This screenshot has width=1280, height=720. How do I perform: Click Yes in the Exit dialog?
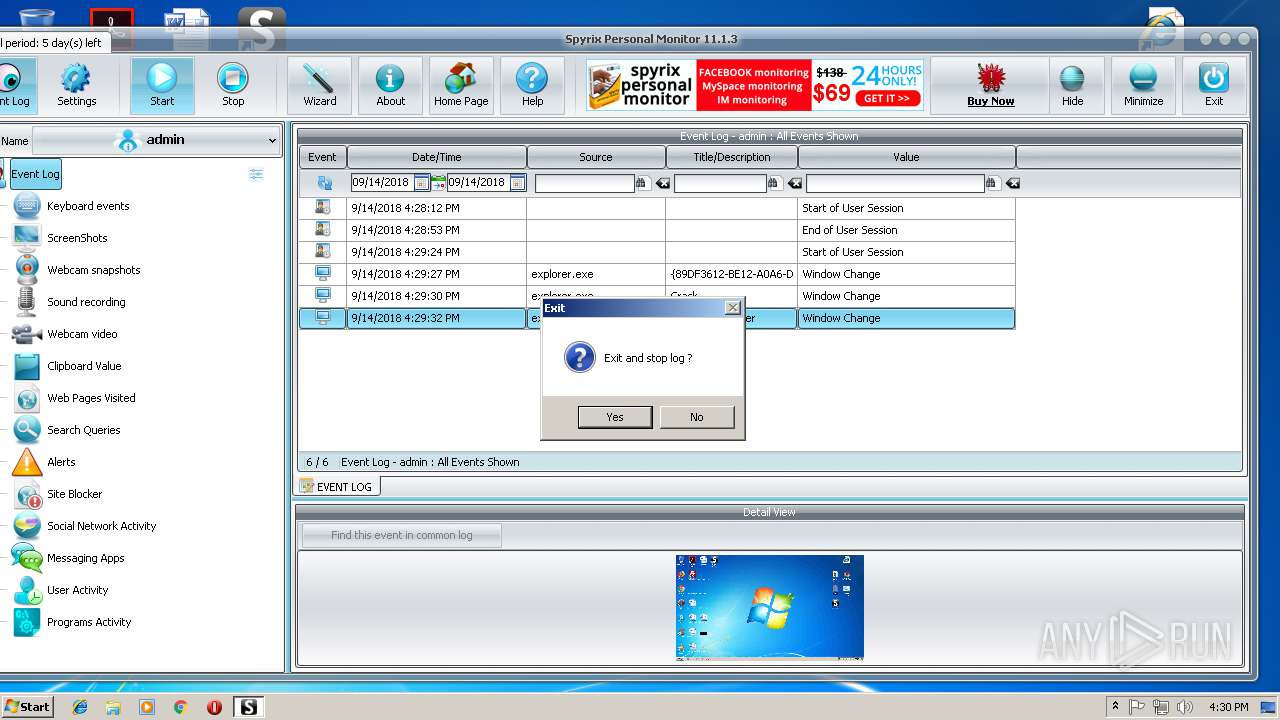point(615,417)
